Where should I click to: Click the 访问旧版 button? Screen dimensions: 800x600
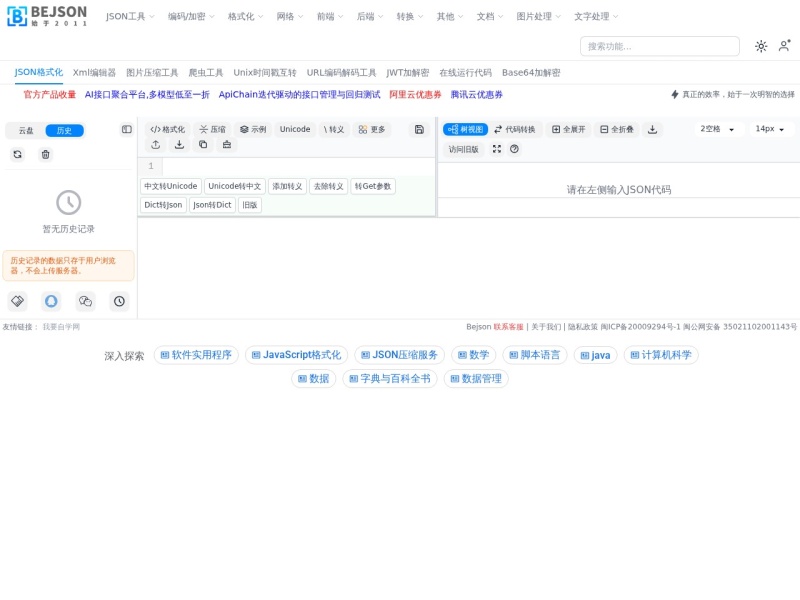point(463,149)
